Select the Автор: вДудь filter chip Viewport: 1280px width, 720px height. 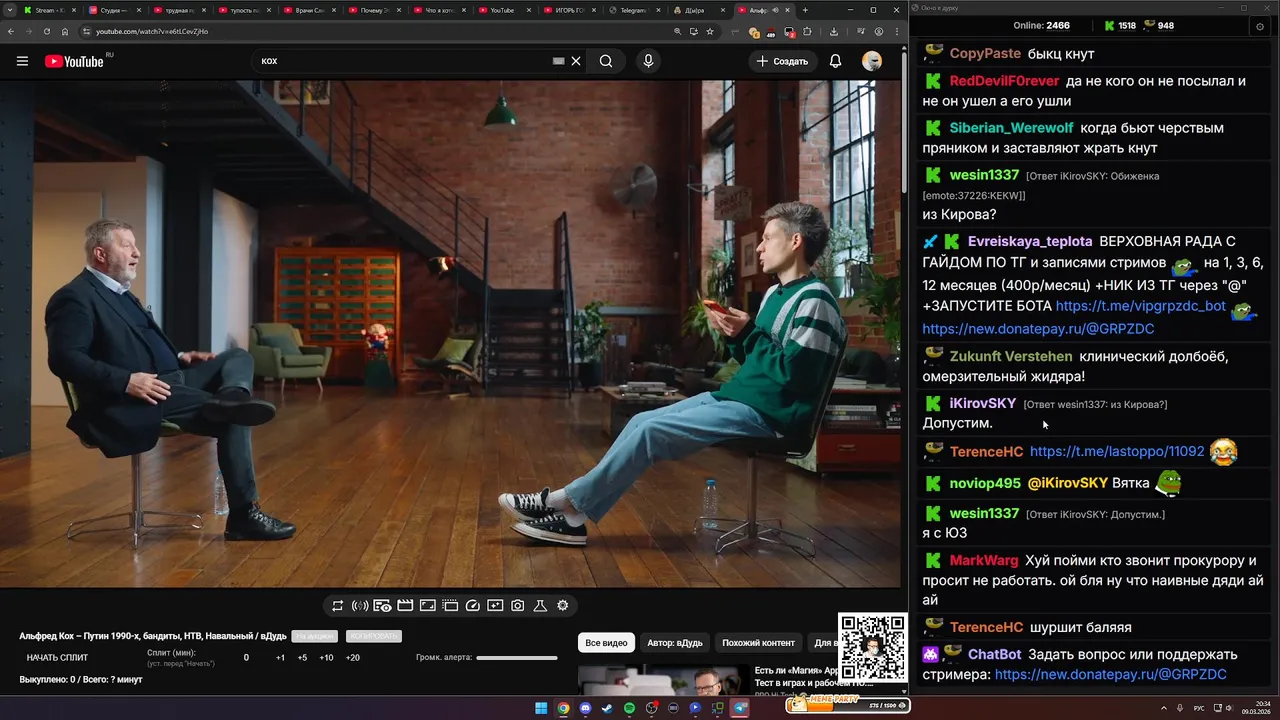pos(674,643)
